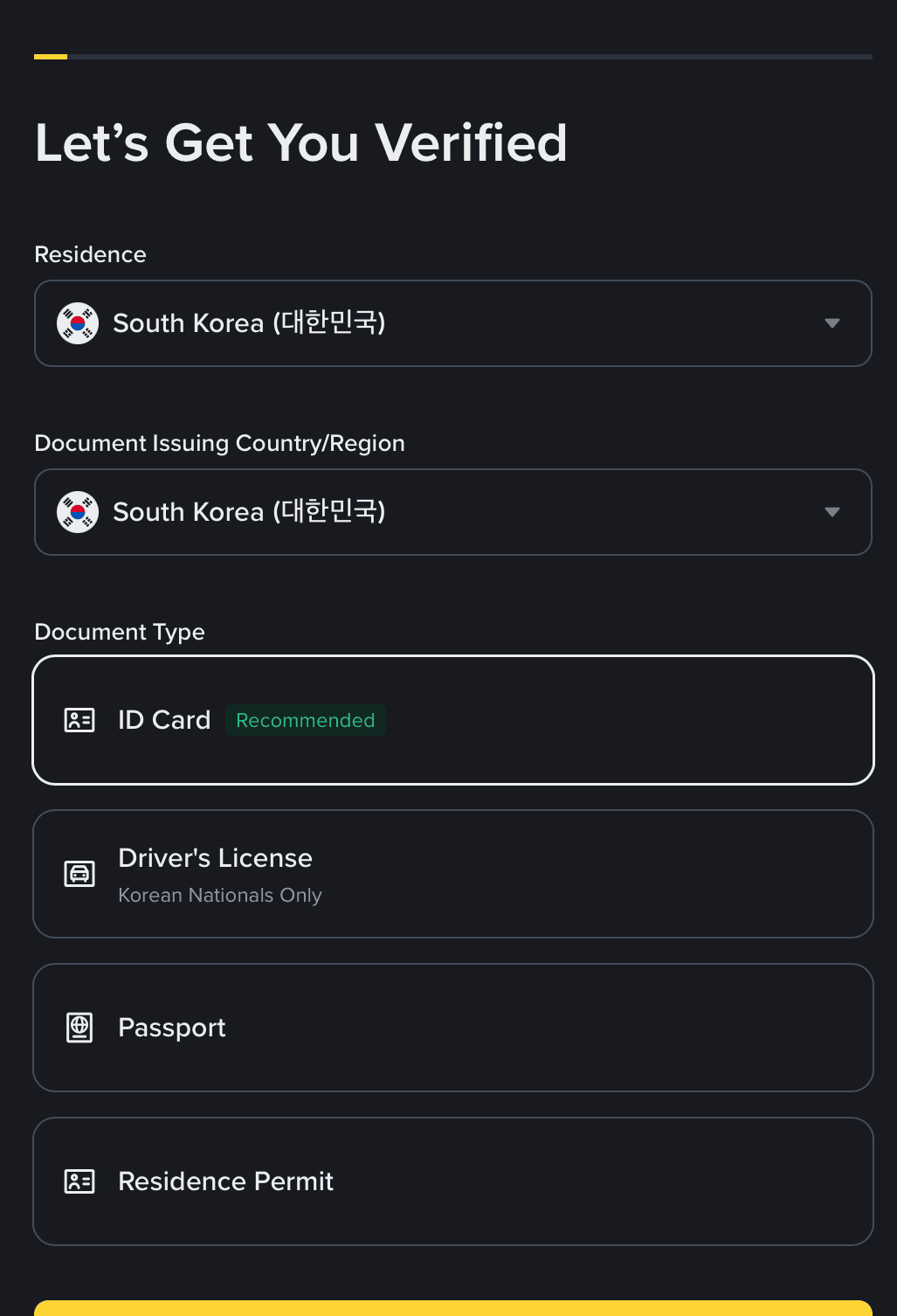Click the Residence Permit card icon
This screenshot has width=897, height=1316.
click(79, 1181)
